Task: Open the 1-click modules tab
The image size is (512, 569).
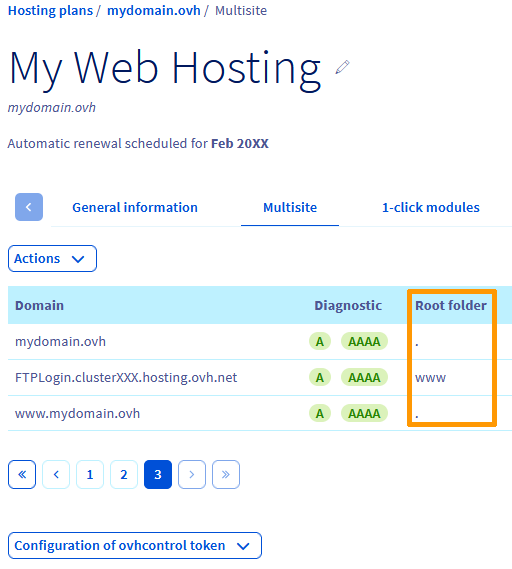Action: 431,208
